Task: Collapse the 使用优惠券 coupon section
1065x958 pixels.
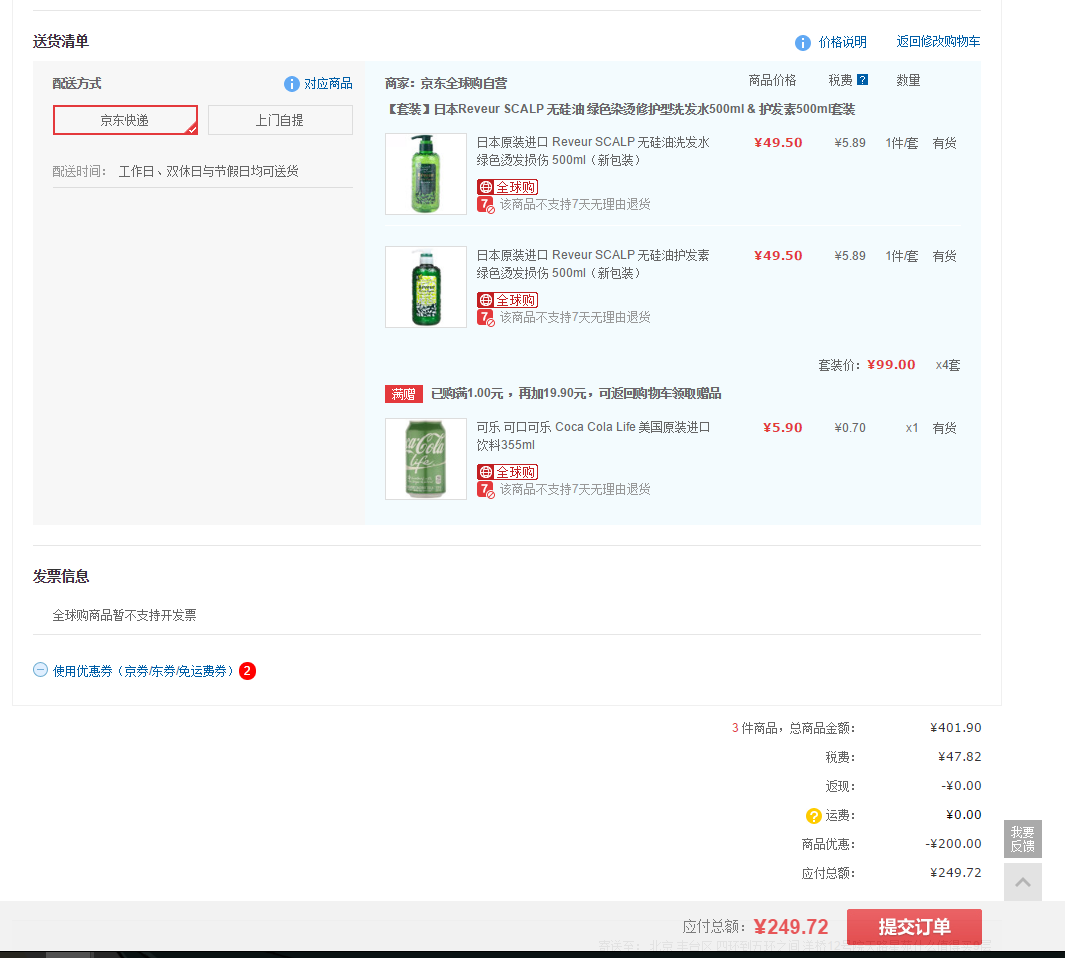Action: [40, 670]
